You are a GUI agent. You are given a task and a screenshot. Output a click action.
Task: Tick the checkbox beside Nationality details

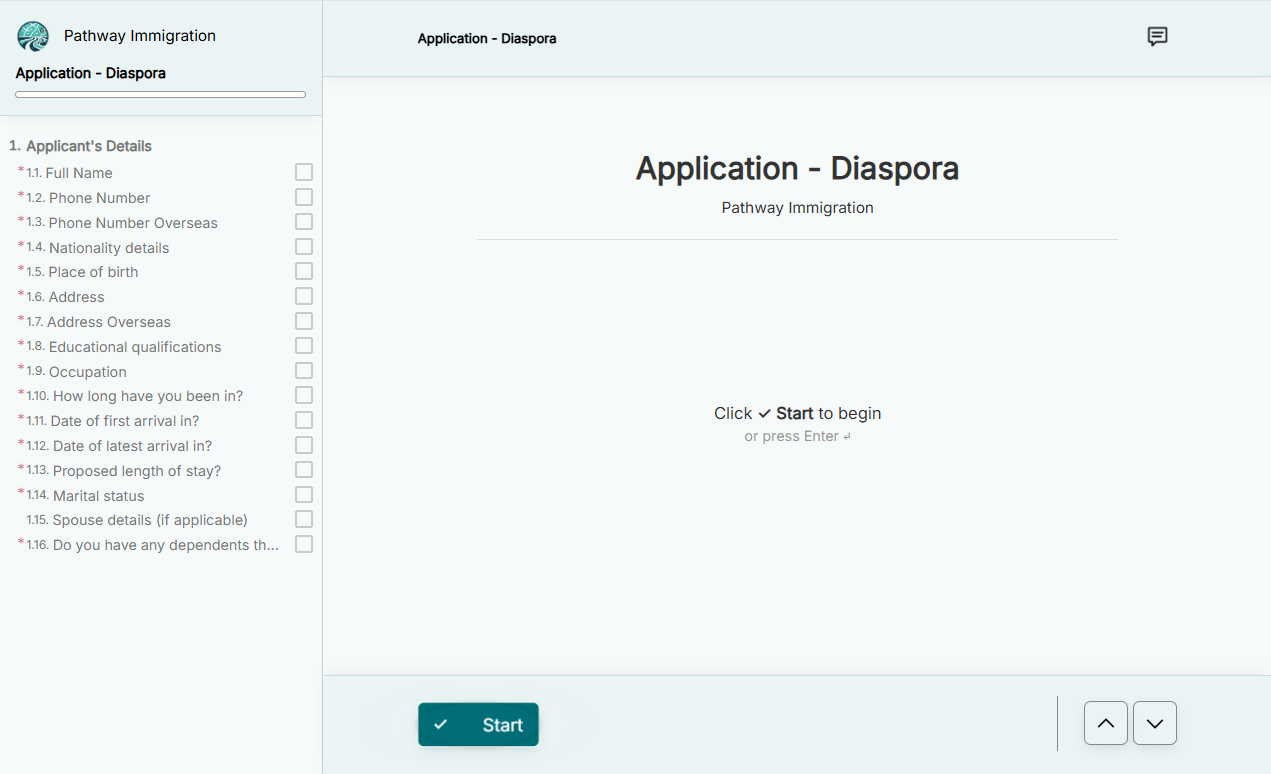304,246
